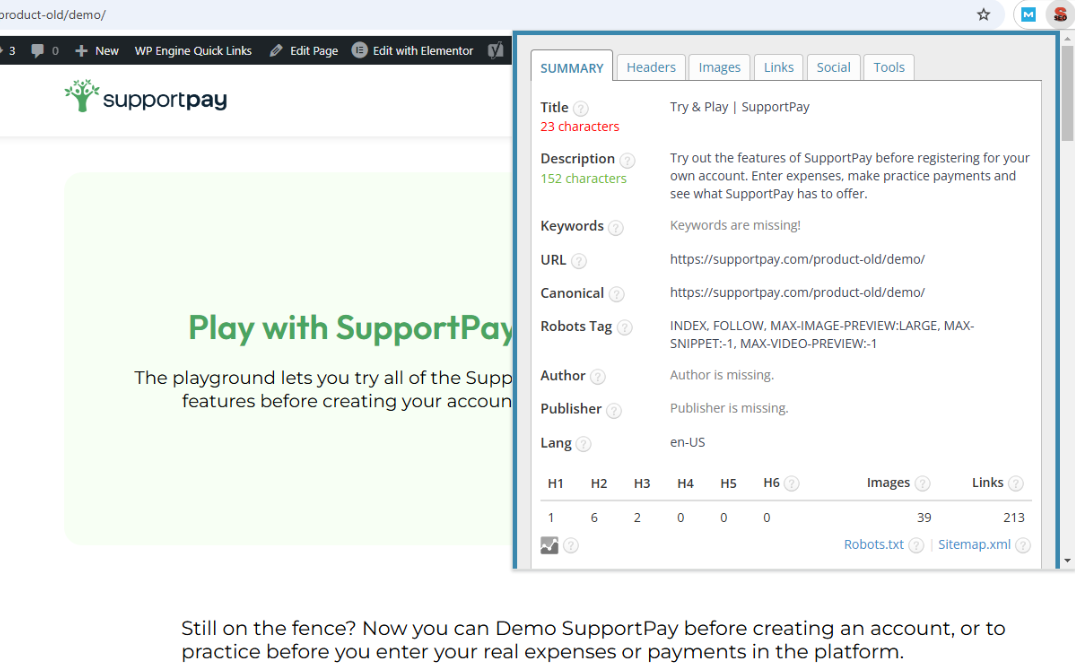Click the popup scrollbar down arrow
Screen dimensions: 1075x672
pyautogui.click(x=1067, y=560)
